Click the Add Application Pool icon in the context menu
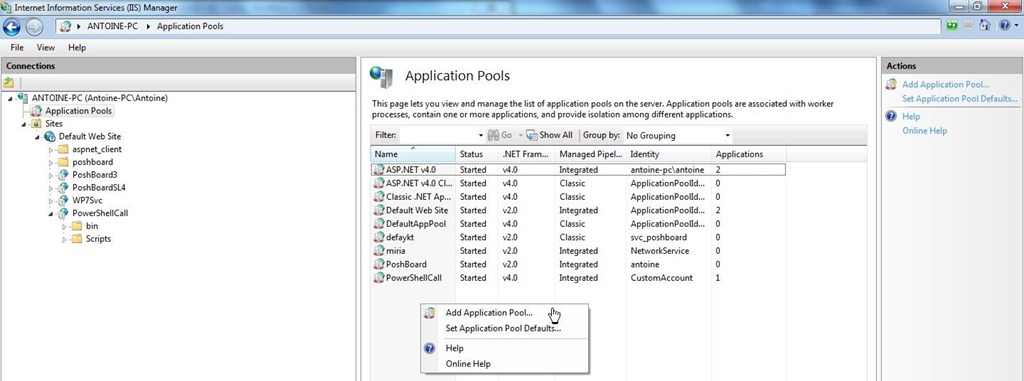Screen dimensions: 1024x381 point(430,313)
